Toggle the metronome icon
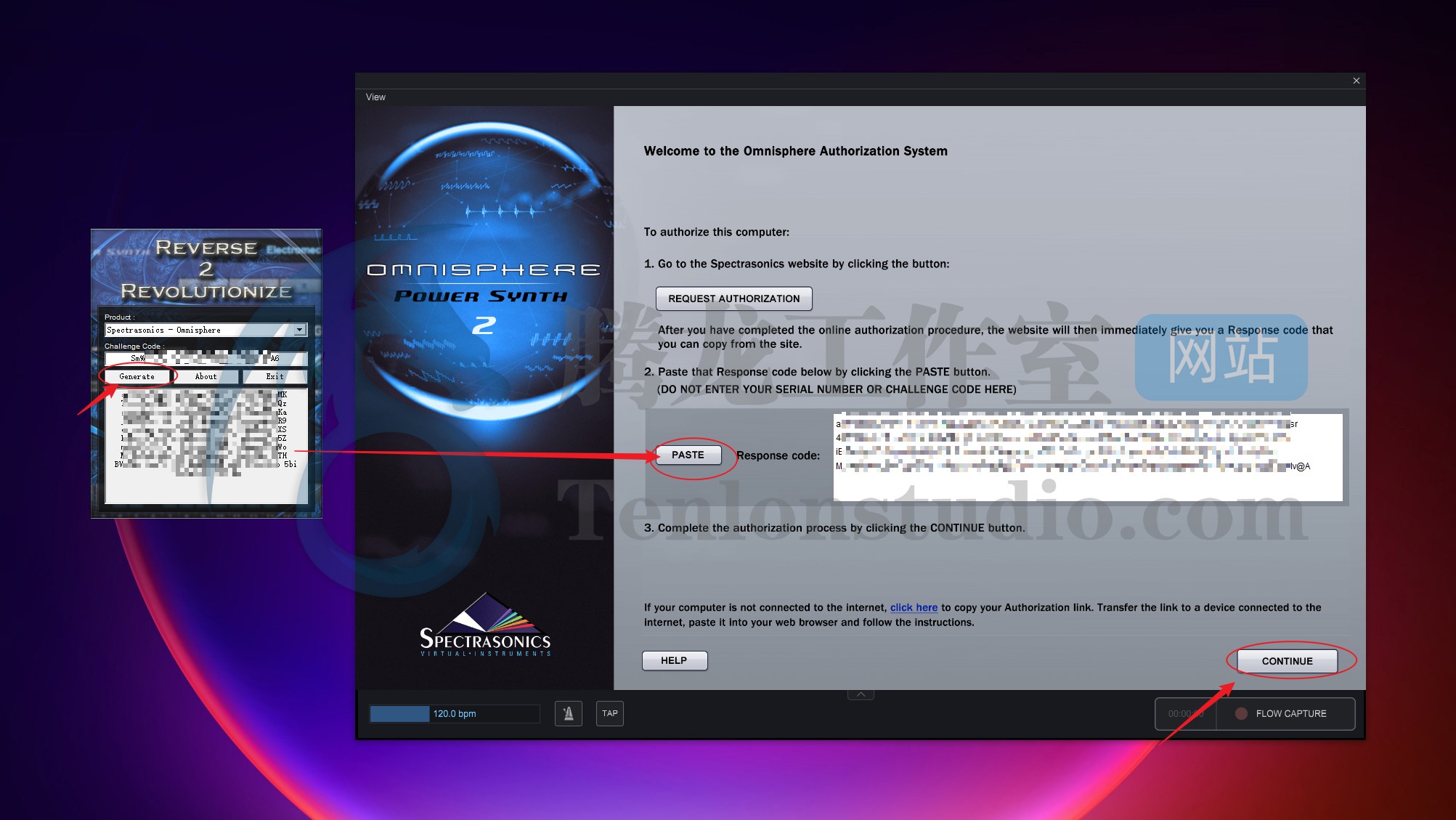Screen dimensions: 1456x820 click(569, 713)
